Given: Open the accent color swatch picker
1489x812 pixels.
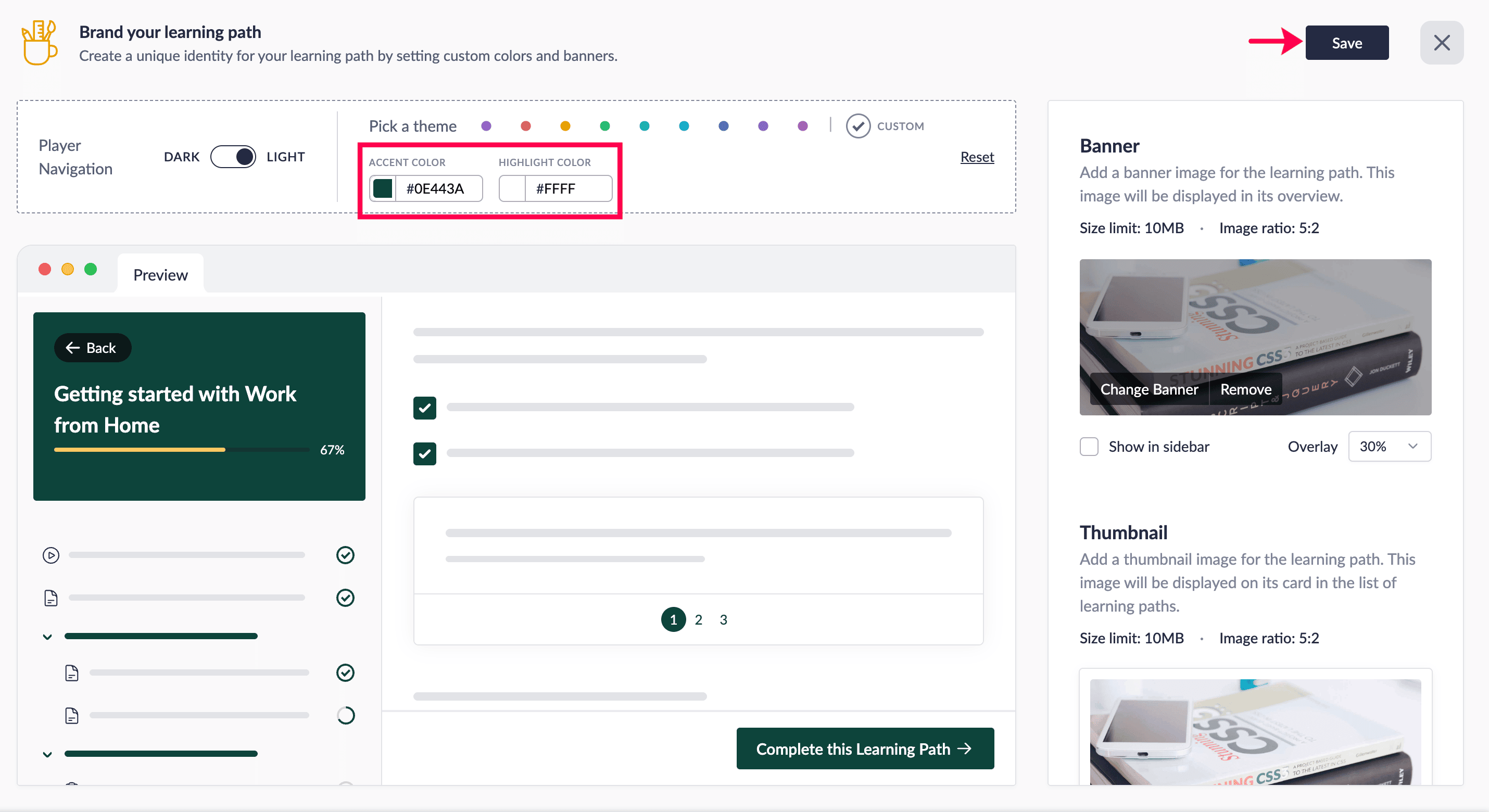Looking at the screenshot, I should 383,188.
